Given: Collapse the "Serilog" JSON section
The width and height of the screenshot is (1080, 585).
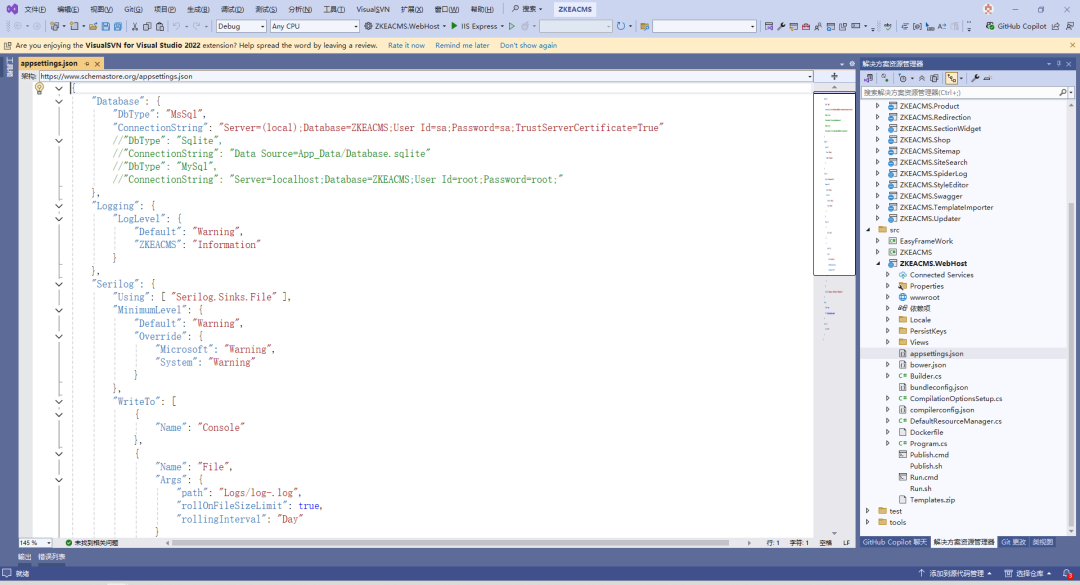Looking at the screenshot, I should point(59,284).
